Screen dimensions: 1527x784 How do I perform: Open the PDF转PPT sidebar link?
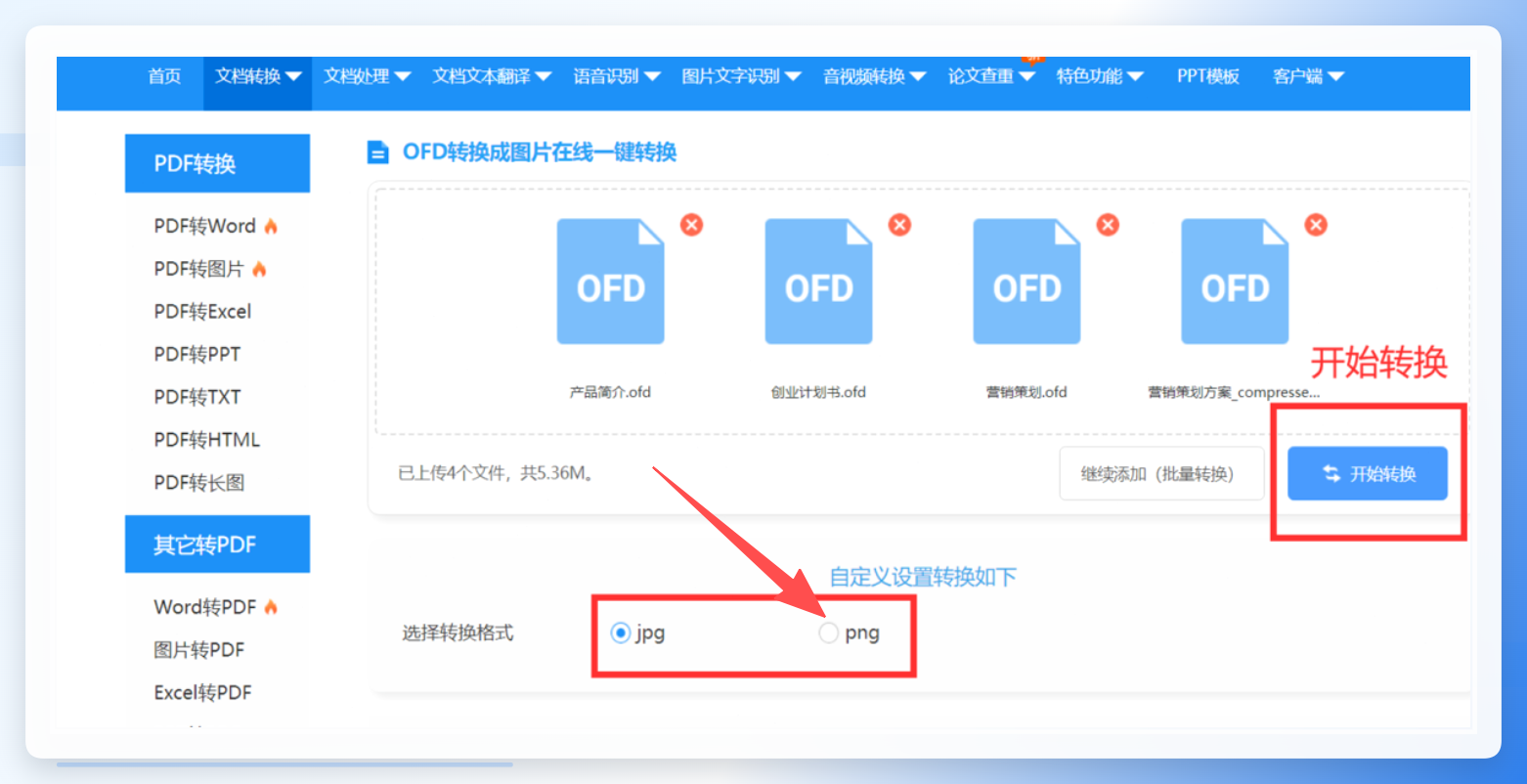point(196,354)
